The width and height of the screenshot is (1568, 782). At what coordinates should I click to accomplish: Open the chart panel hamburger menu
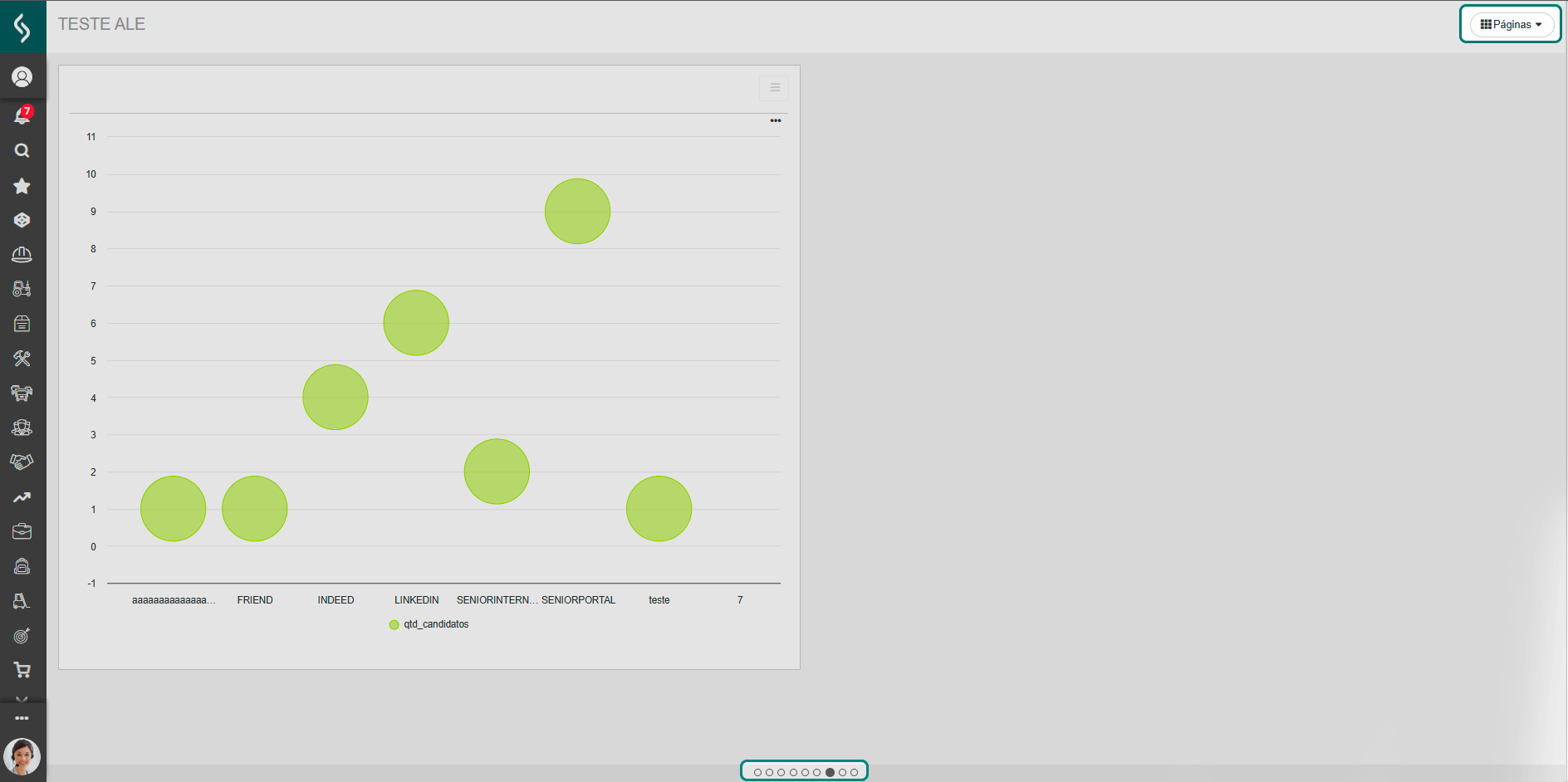tap(775, 88)
